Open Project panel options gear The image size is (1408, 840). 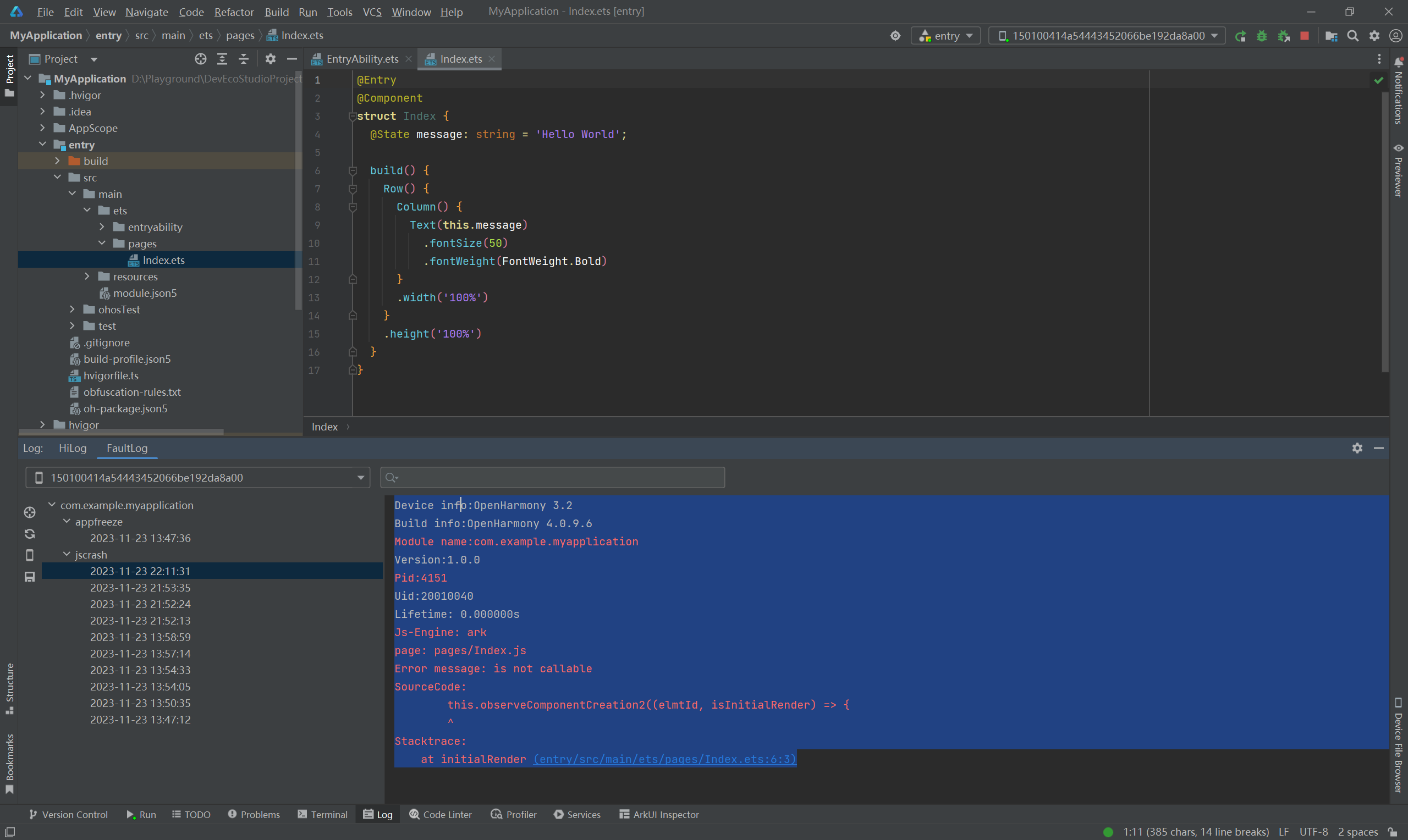(270, 59)
